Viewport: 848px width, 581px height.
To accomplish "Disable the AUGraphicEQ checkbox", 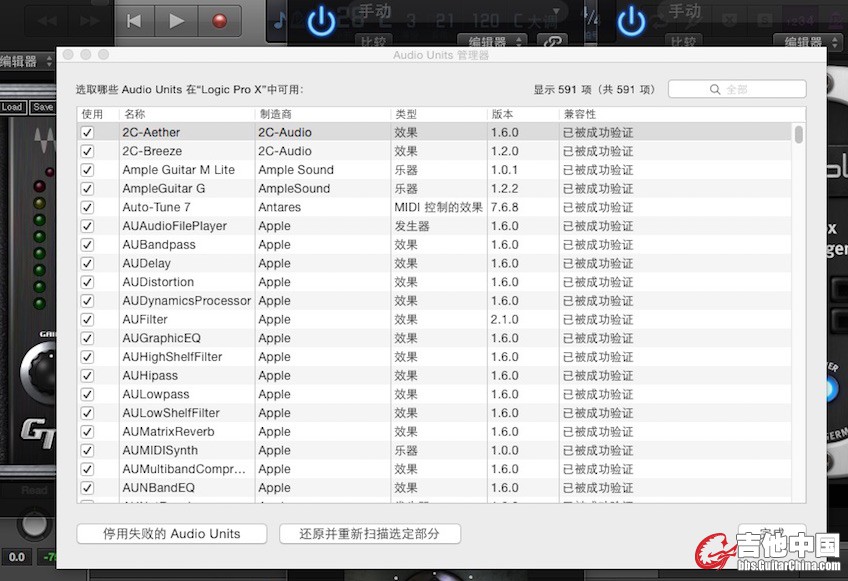I will pos(87,338).
